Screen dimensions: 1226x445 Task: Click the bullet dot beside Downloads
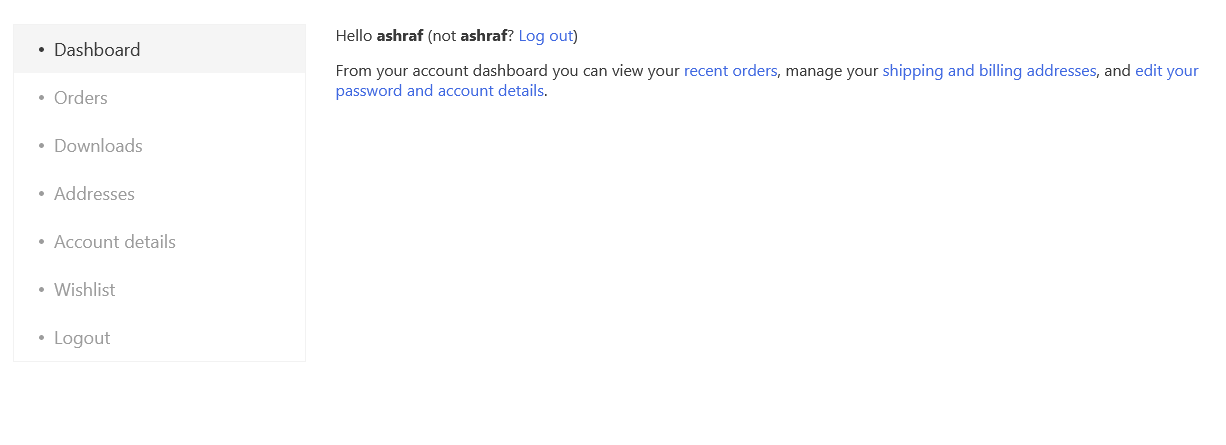click(x=41, y=146)
